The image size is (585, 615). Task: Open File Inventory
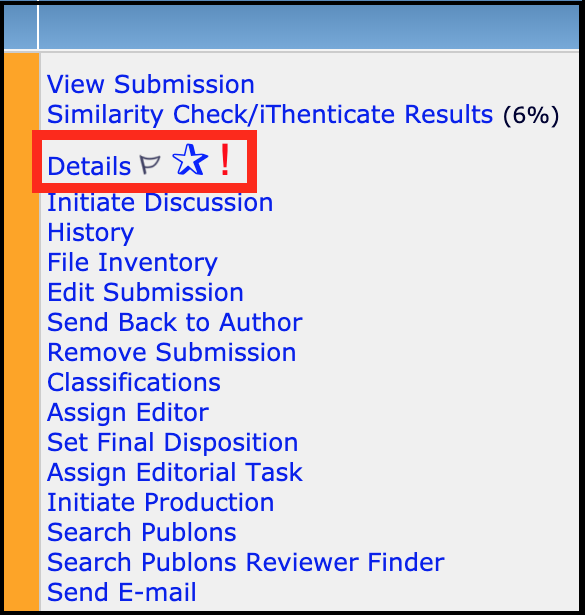click(132, 263)
